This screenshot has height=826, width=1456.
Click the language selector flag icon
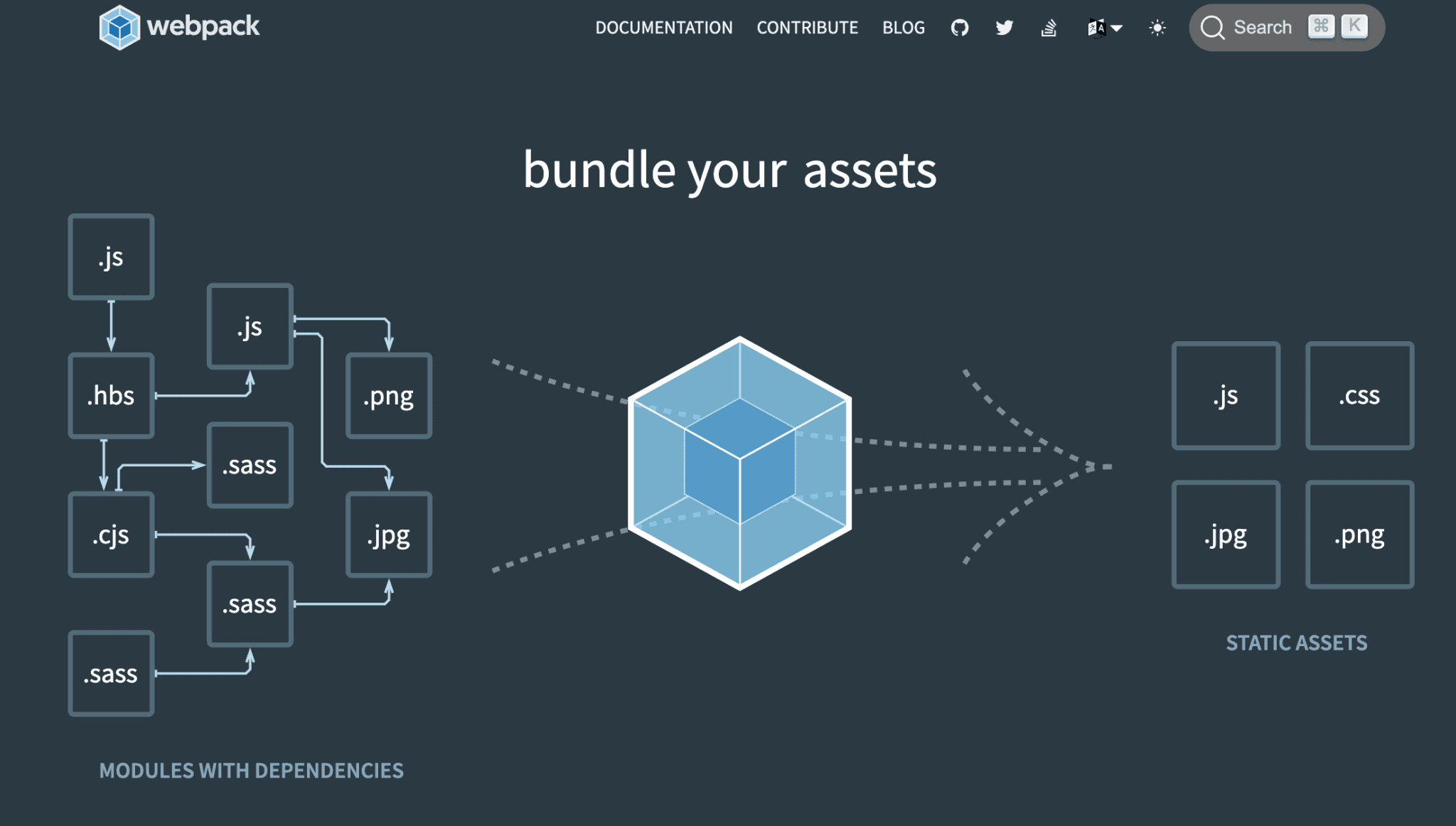point(1102,27)
